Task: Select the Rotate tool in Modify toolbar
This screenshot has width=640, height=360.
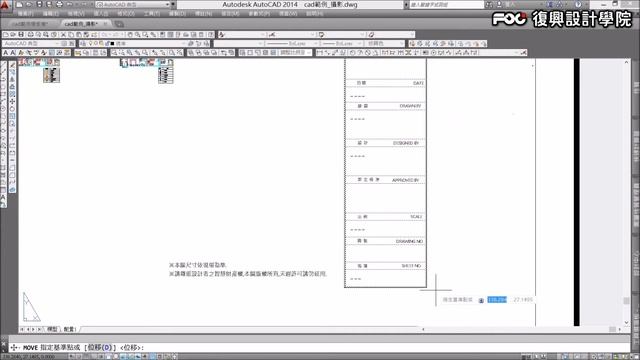Action: (x=12, y=109)
